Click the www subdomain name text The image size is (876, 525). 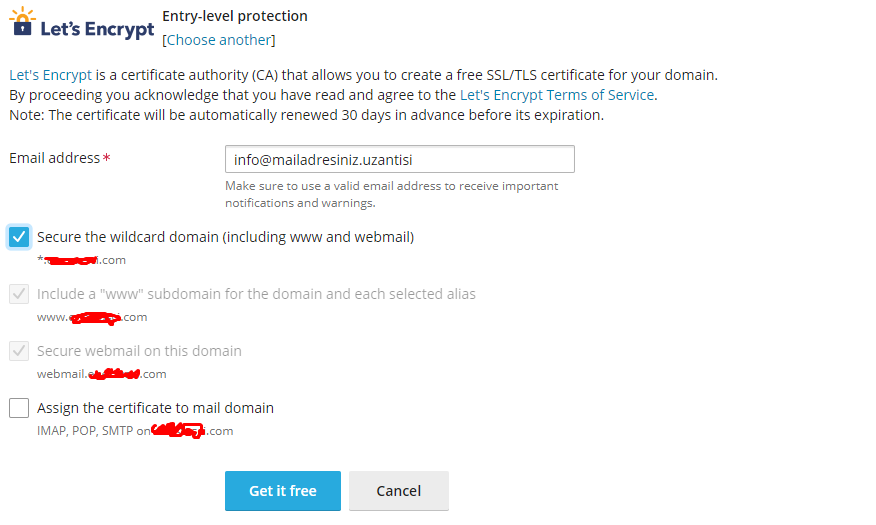point(92,317)
